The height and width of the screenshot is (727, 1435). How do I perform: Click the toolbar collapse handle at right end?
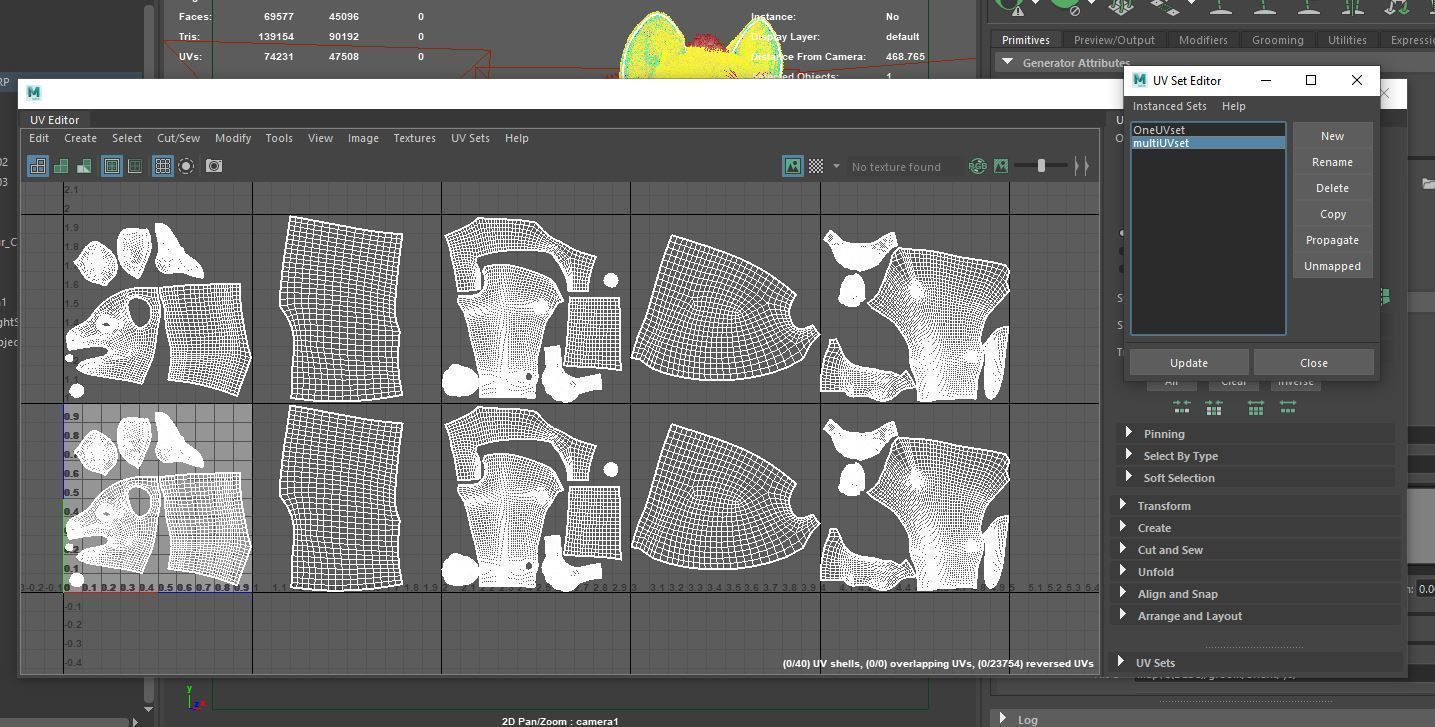pos(1081,166)
